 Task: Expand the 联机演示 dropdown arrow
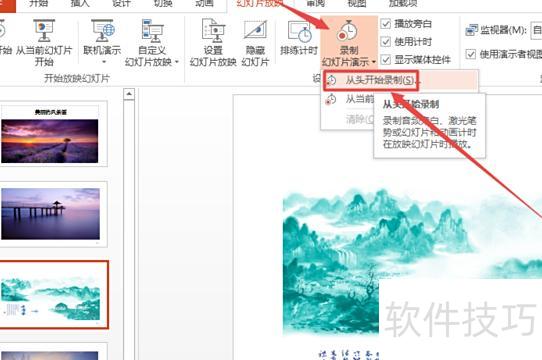coord(103,62)
